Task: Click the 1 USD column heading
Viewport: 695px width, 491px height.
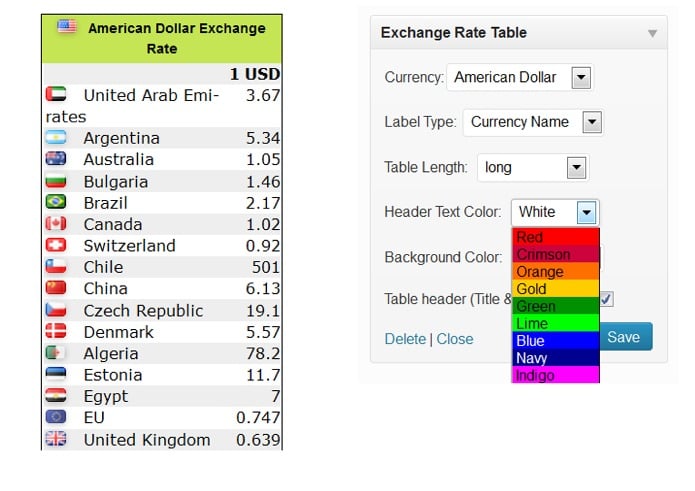Action: (x=254, y=74)
